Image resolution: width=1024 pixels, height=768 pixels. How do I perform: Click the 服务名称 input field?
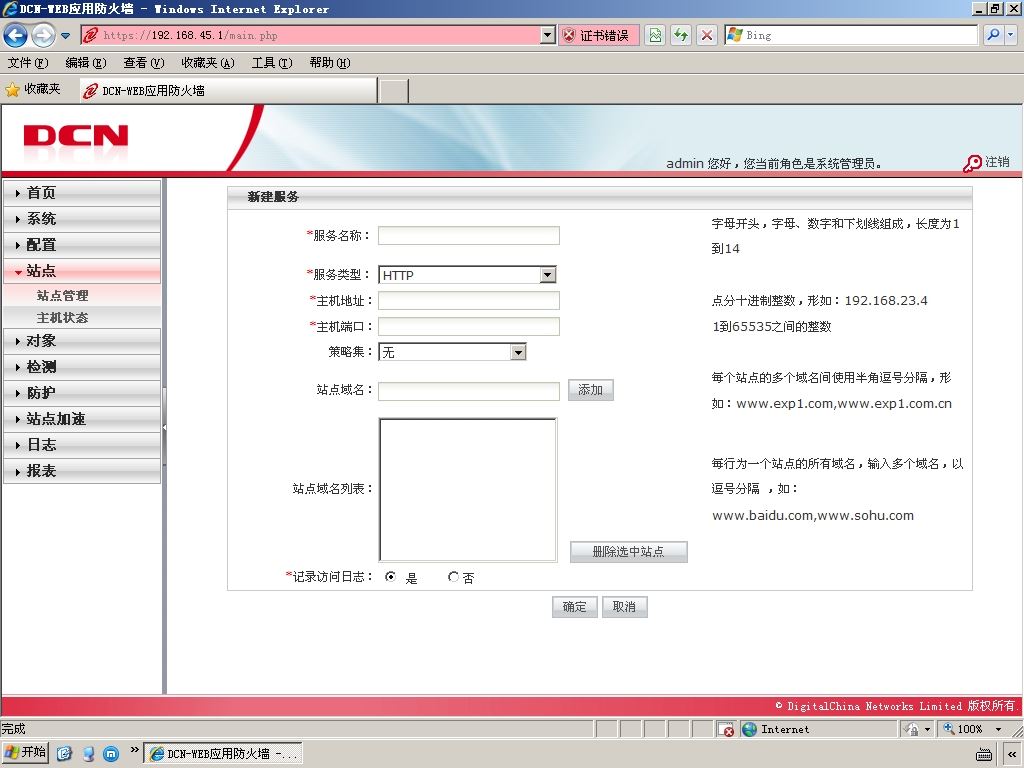click(x=469, y=235)
